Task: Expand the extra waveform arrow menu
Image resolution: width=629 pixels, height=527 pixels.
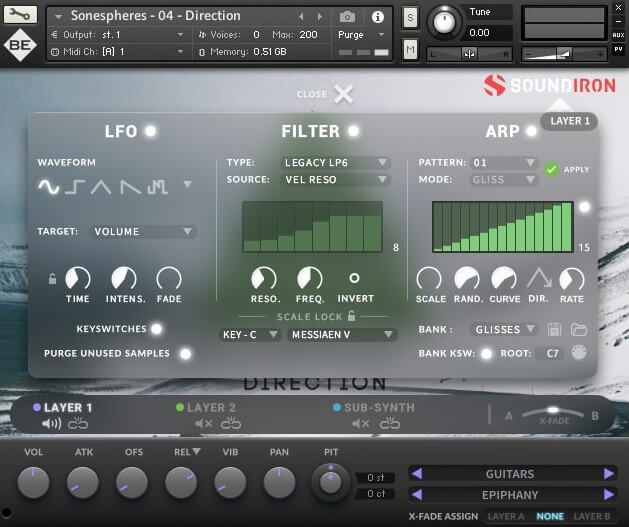Action: click(x=187, y=184)
